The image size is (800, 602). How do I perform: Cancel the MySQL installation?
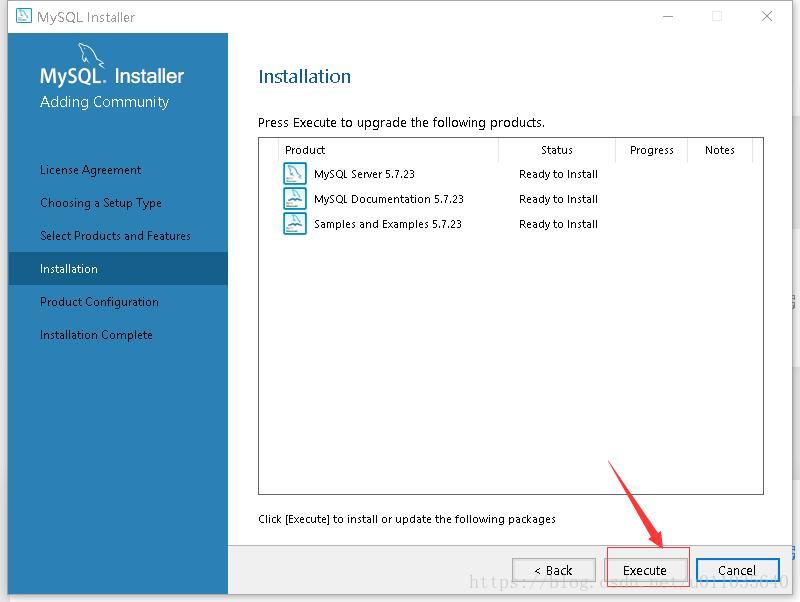click(x=737, y=570)
